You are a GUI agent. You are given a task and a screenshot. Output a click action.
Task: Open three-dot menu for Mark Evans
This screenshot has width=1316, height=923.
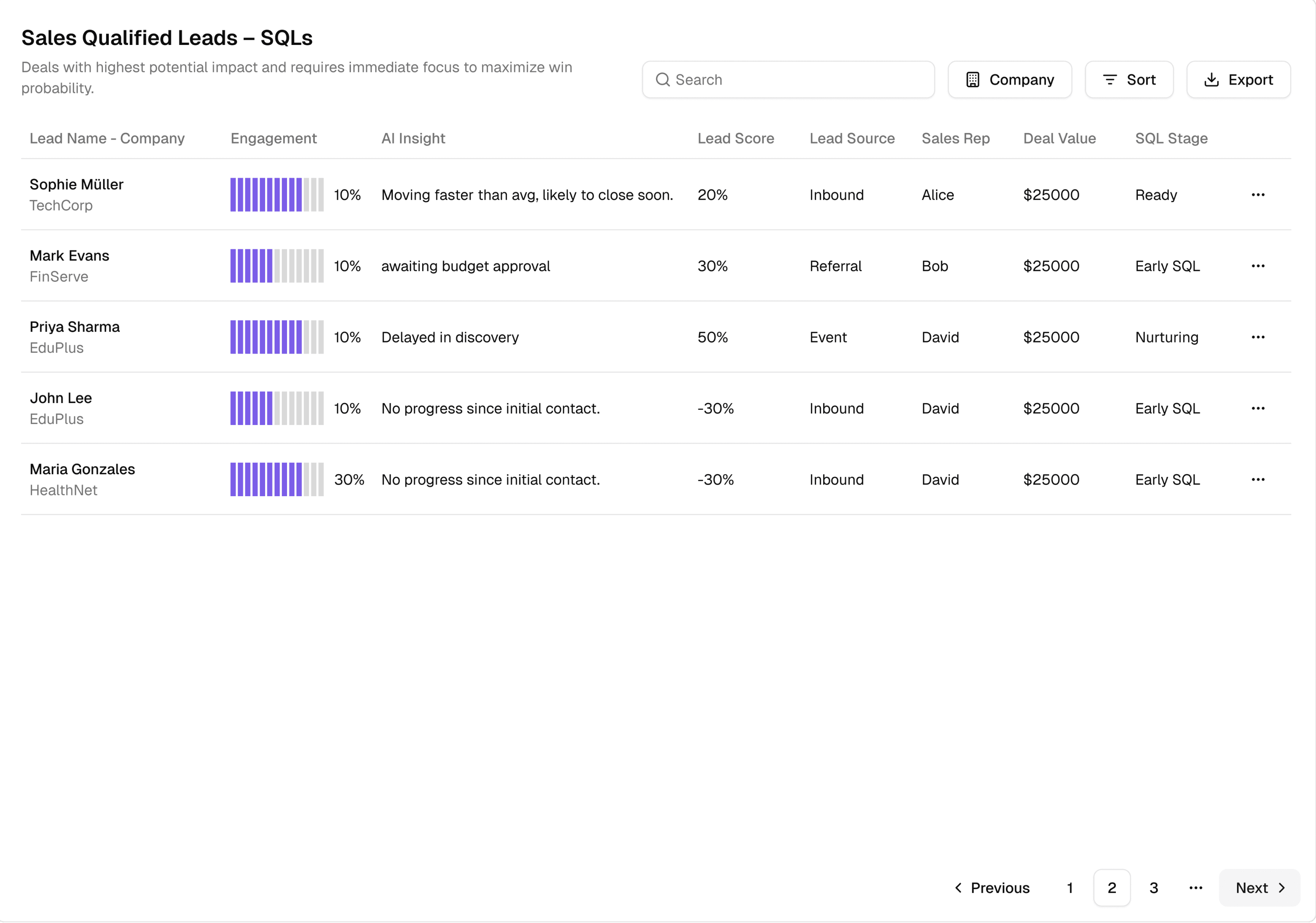[x=1258, y=266]
